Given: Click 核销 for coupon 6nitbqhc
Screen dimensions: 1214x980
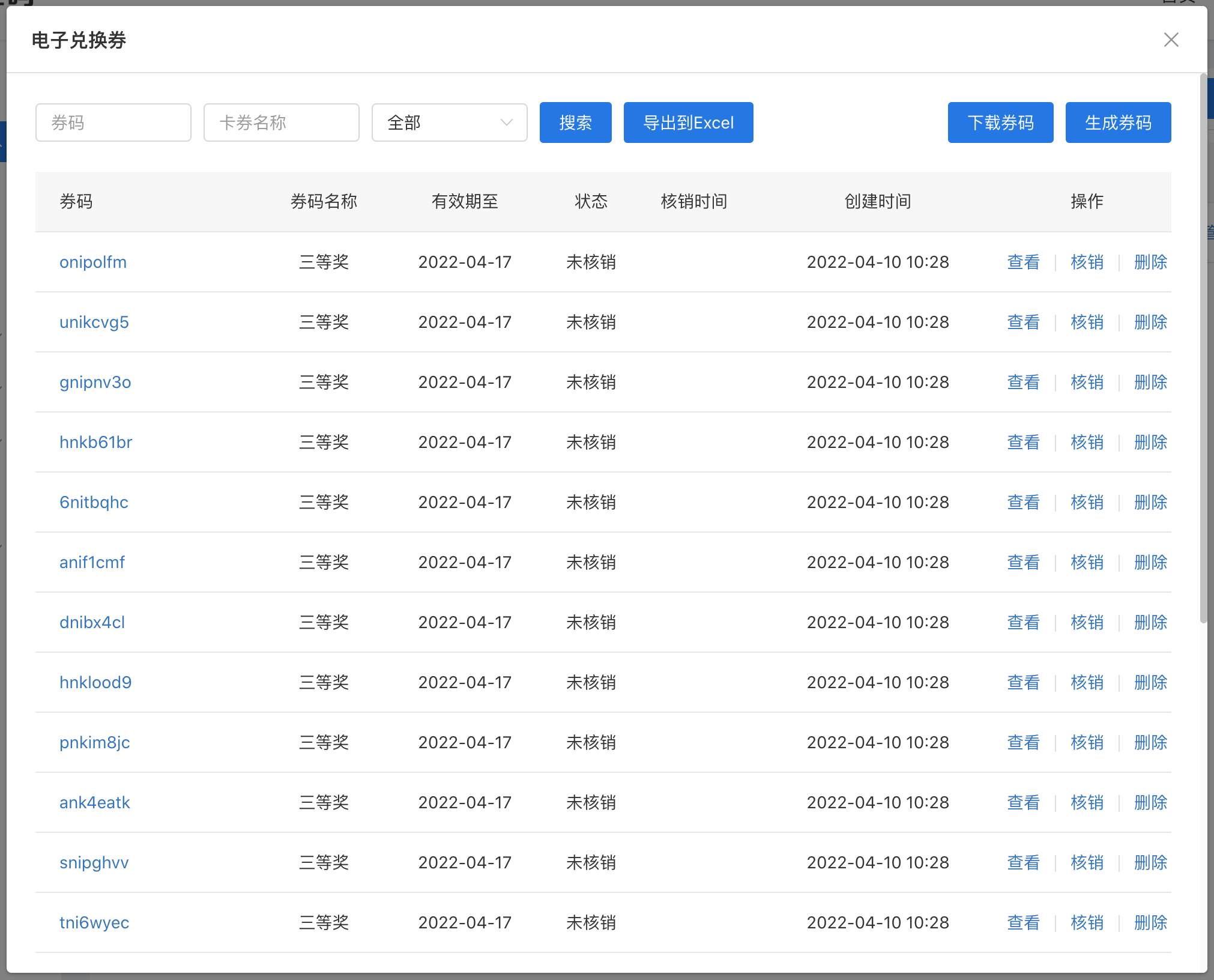Looking at the screenshot, I should (1087, 503).
